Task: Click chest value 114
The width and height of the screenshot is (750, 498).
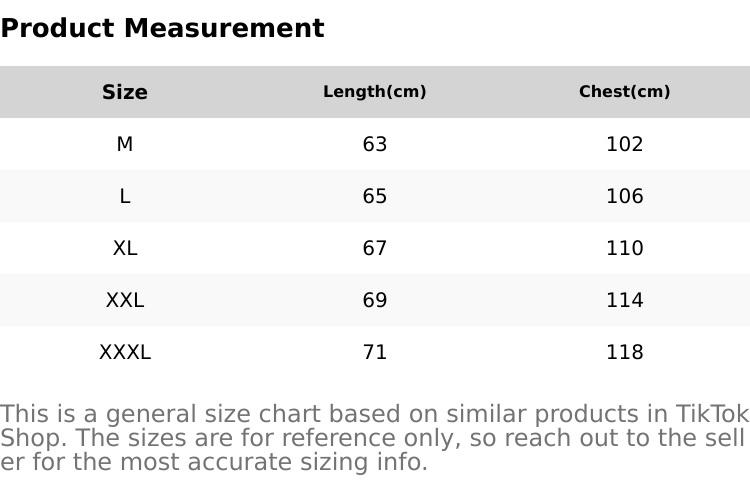Action: pyautogui.click(x=624, y=300)
